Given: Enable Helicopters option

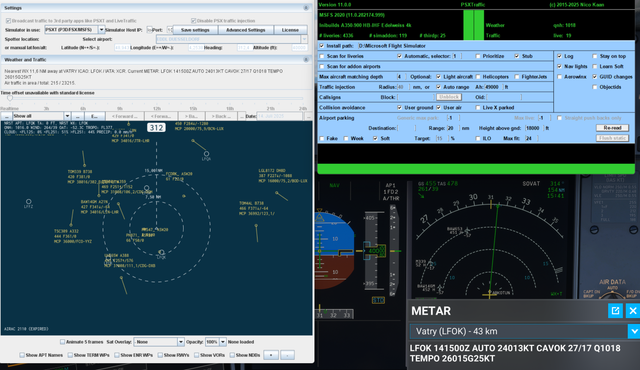Looking at the screenshot, I should coord(478,77).
